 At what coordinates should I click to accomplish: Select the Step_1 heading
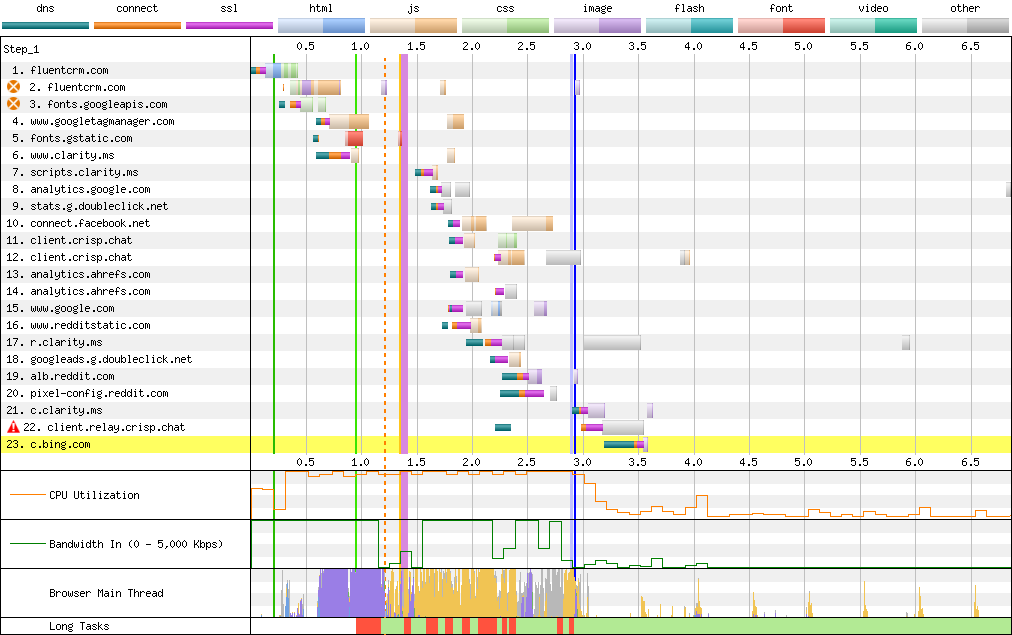click(21, 50)
